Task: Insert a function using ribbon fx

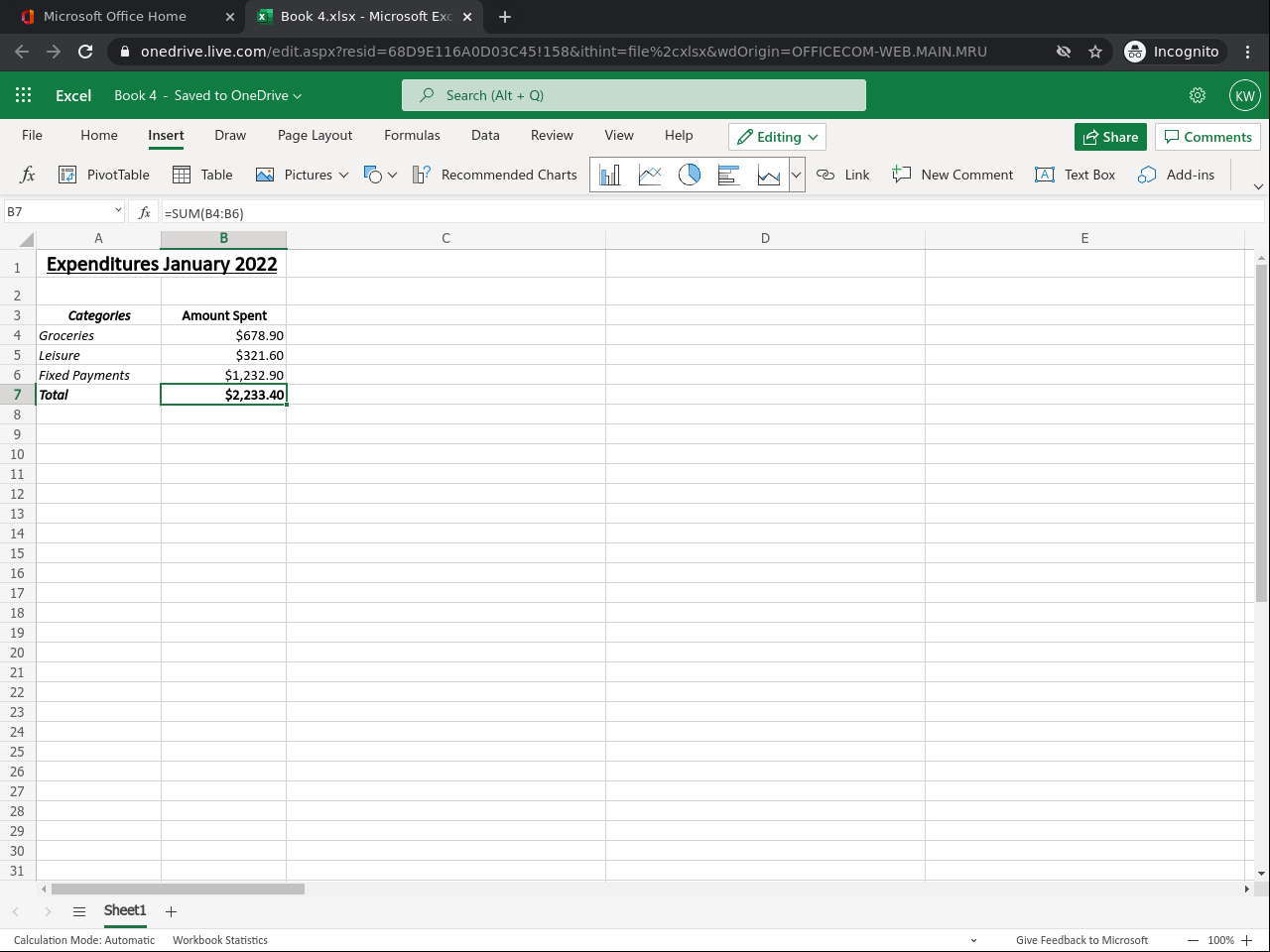Action: pos(28,175)
